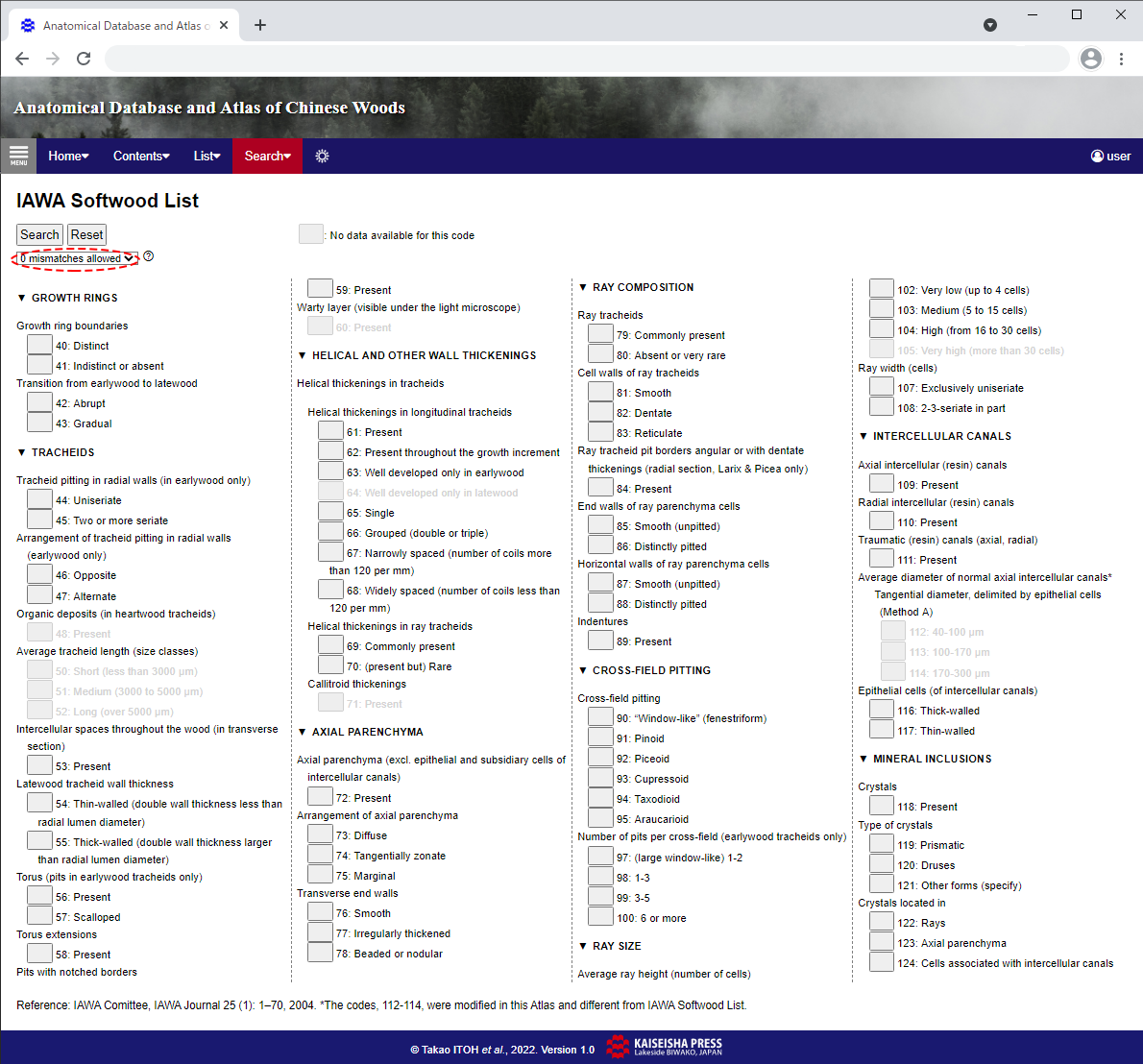Check 95: Araucarioid cross-field pitting
This screenshot has height=1064, width=1143.
click(x=600, y=817)
